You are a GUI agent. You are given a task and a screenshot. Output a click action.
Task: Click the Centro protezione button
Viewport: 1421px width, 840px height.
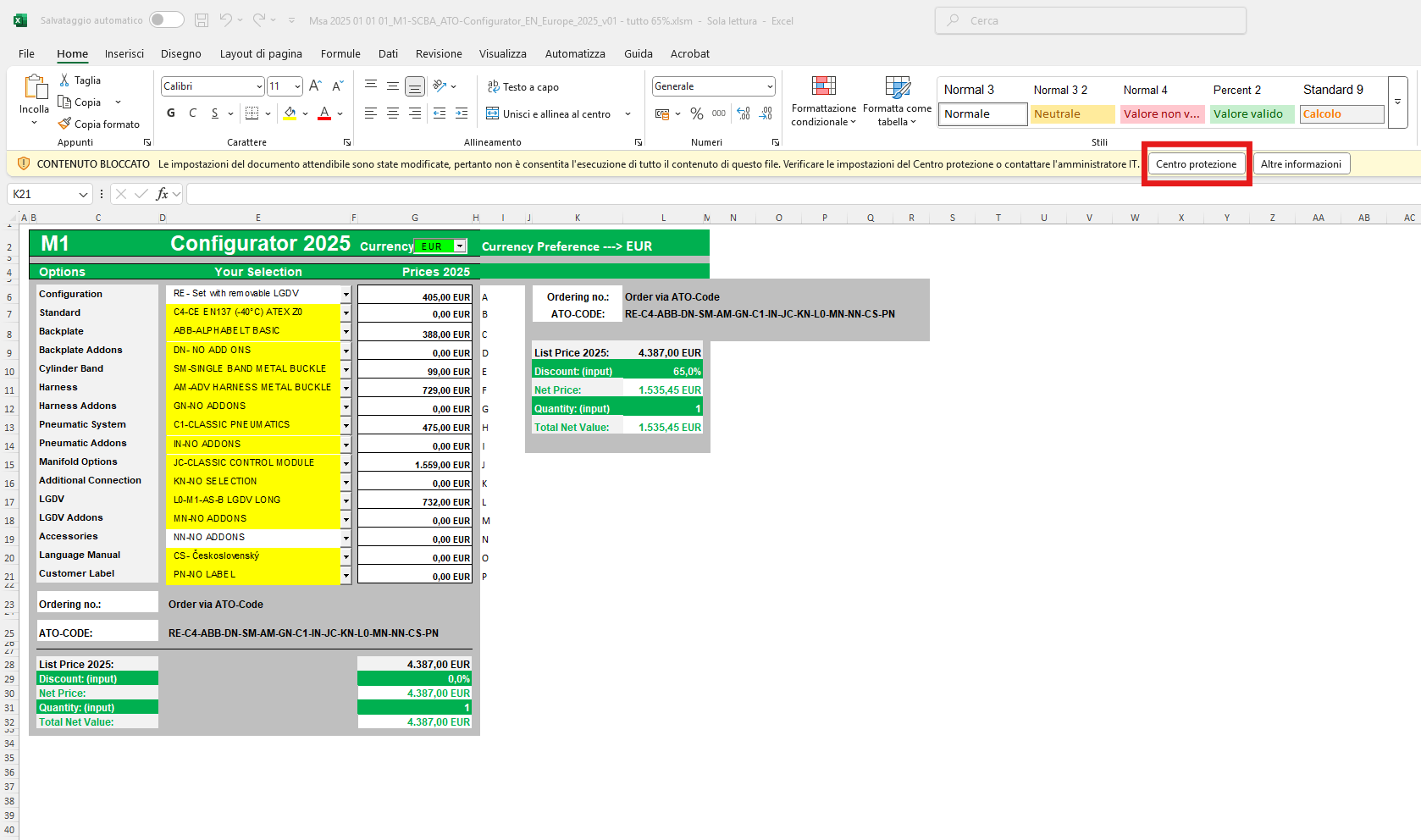click(1196, 164)
